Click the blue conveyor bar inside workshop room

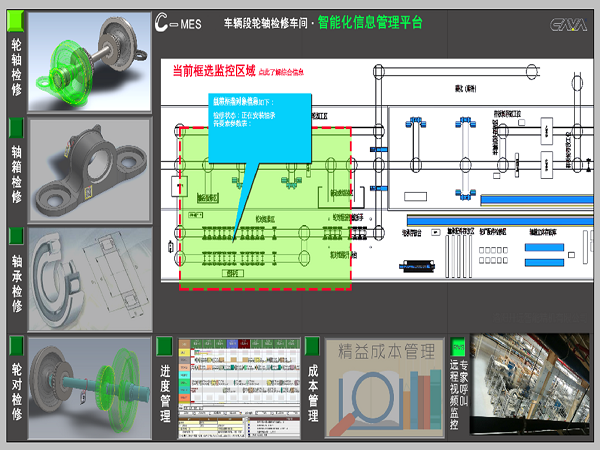point(537,200)
